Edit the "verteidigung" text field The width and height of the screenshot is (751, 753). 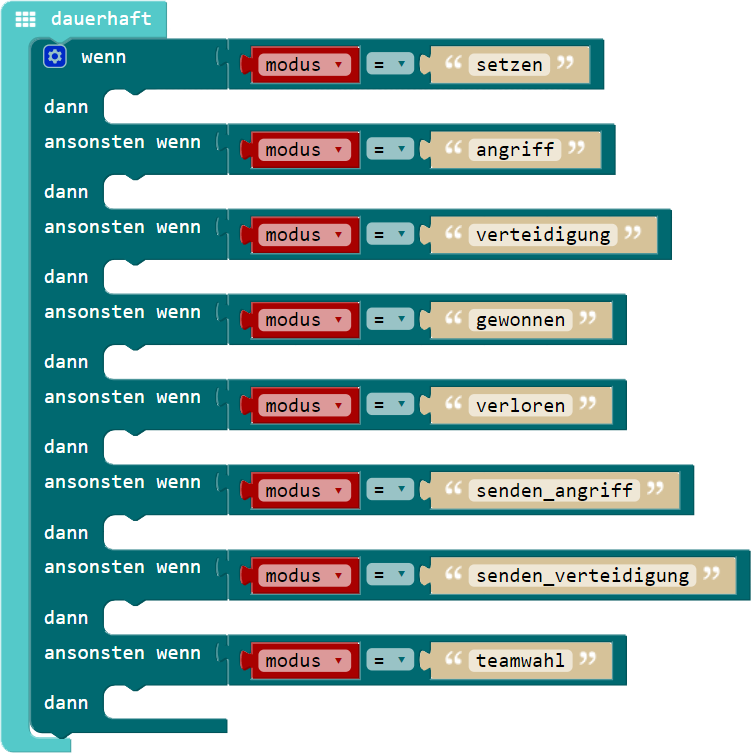(x=543, y=235)
